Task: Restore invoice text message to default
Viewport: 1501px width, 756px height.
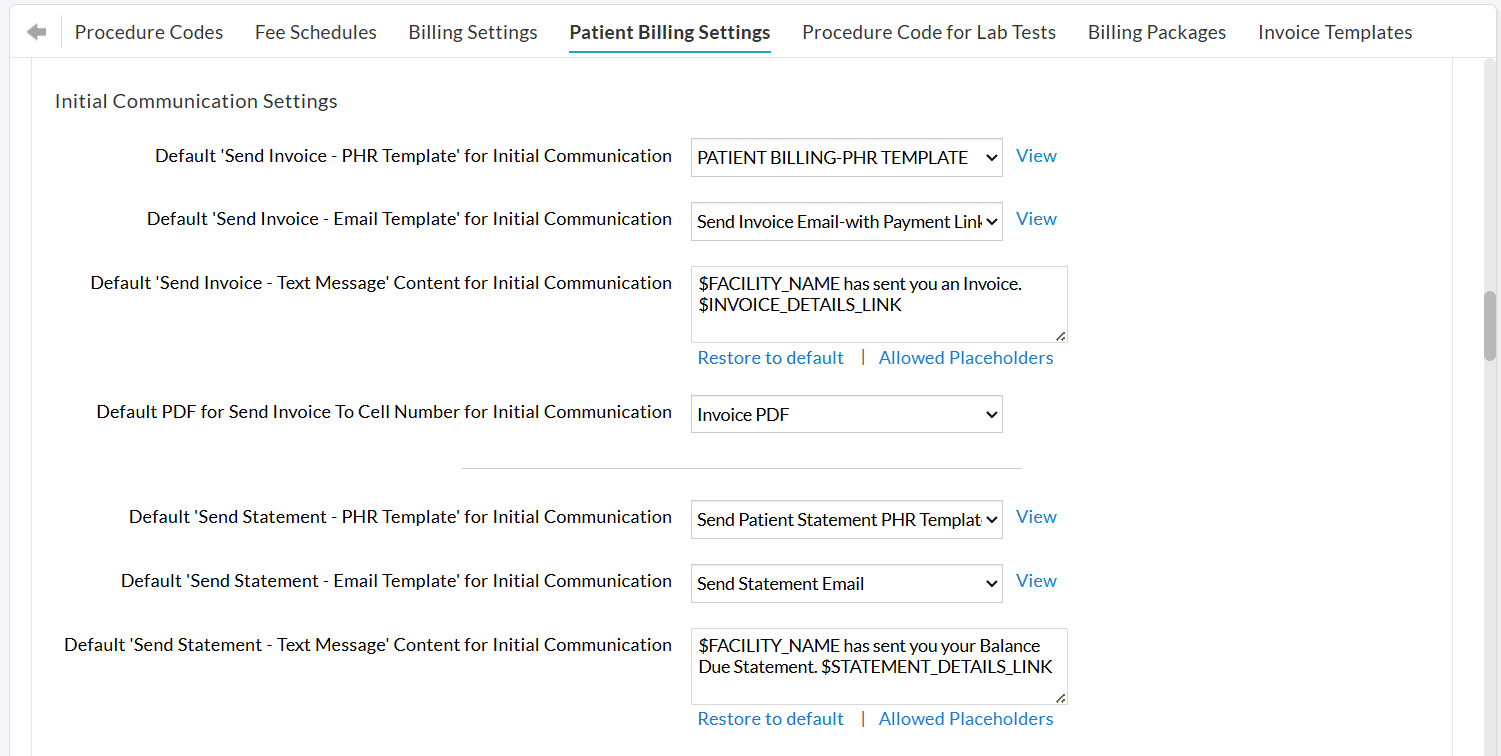Action: [x=770, y=358]
